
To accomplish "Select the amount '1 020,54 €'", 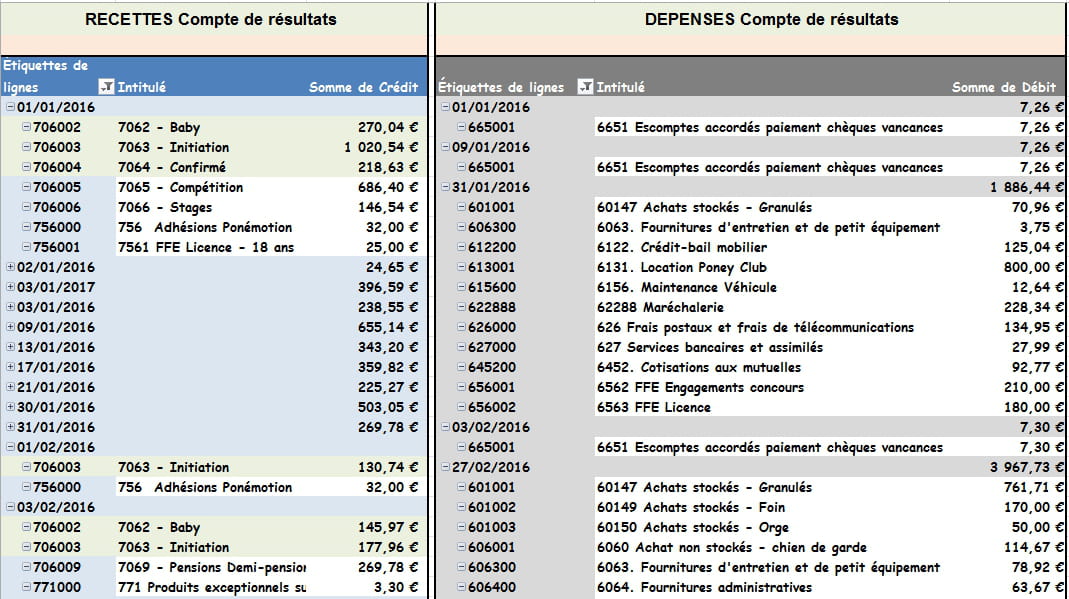I will [x=380, y=147].
